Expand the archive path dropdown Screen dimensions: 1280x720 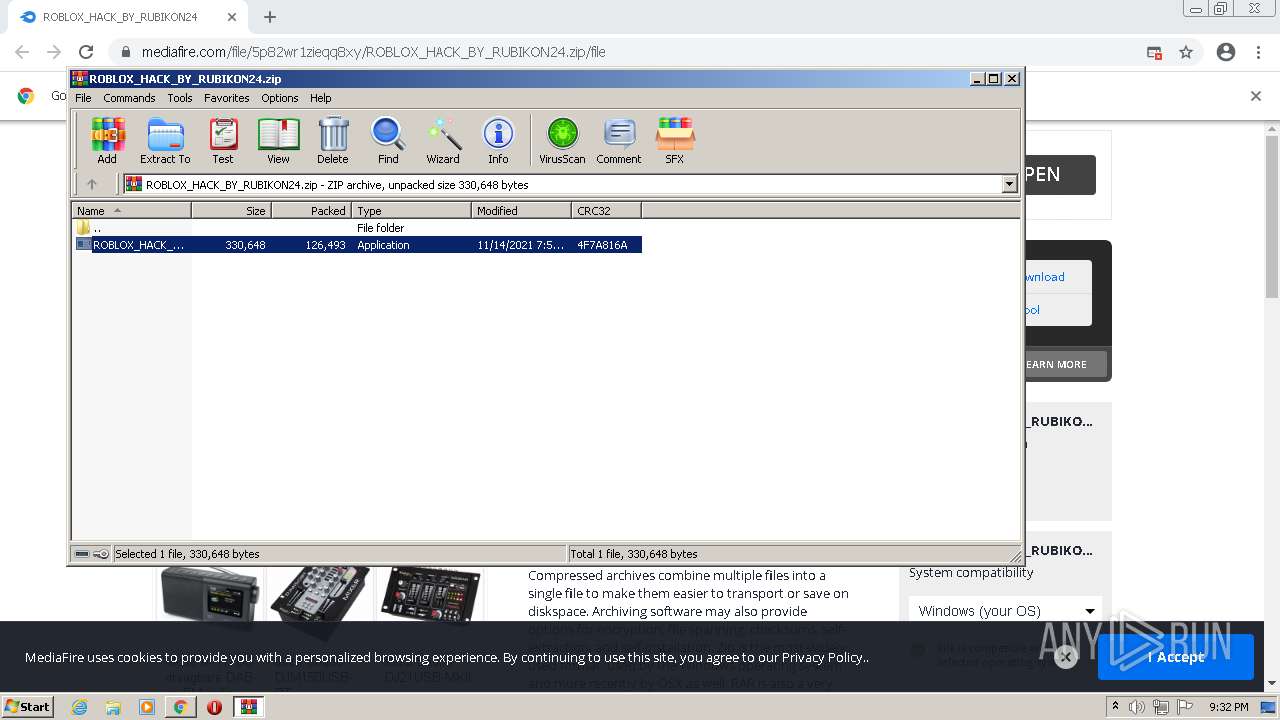1009,184
